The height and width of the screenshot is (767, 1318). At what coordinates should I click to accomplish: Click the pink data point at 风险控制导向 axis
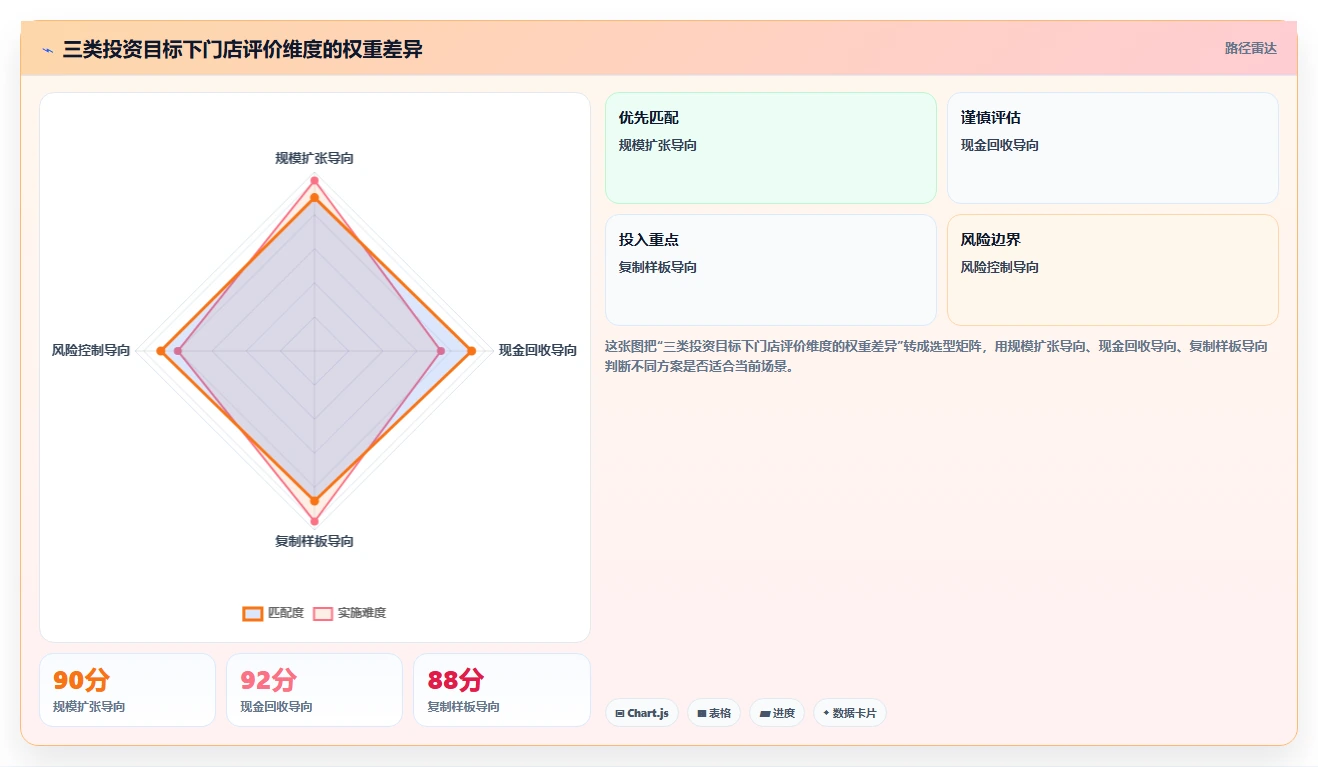(178, 350)
